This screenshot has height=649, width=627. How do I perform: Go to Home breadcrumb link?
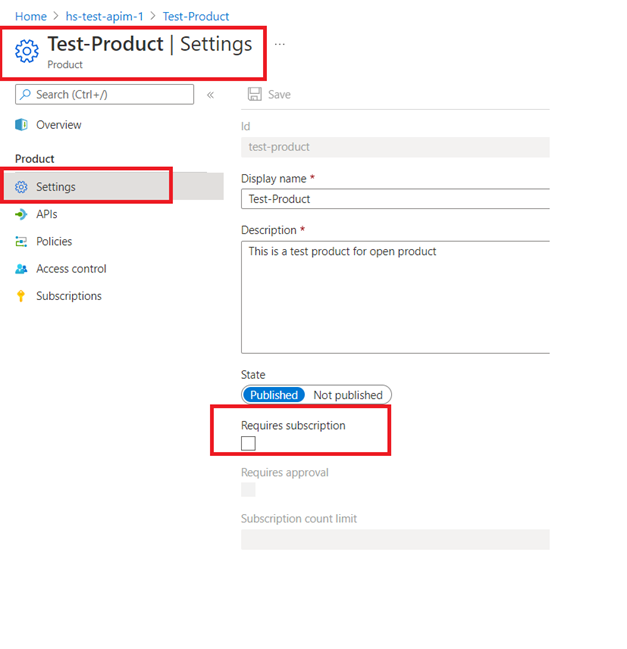click(30, 16)
